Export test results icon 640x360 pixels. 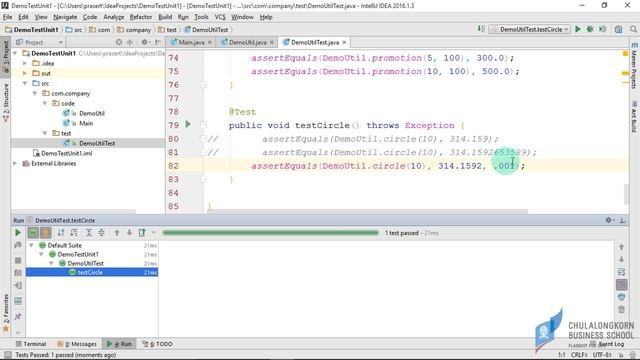click(x=142, y=233)
